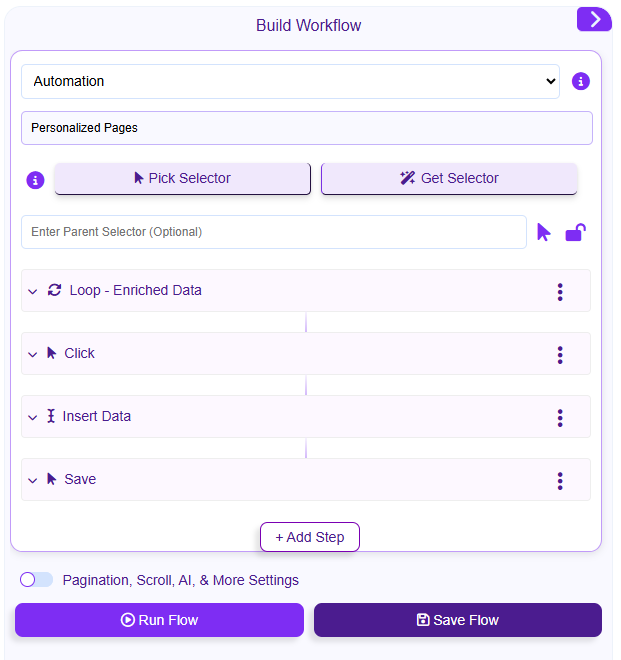
Task: Expand the Save step chevron
Action: 33,480
